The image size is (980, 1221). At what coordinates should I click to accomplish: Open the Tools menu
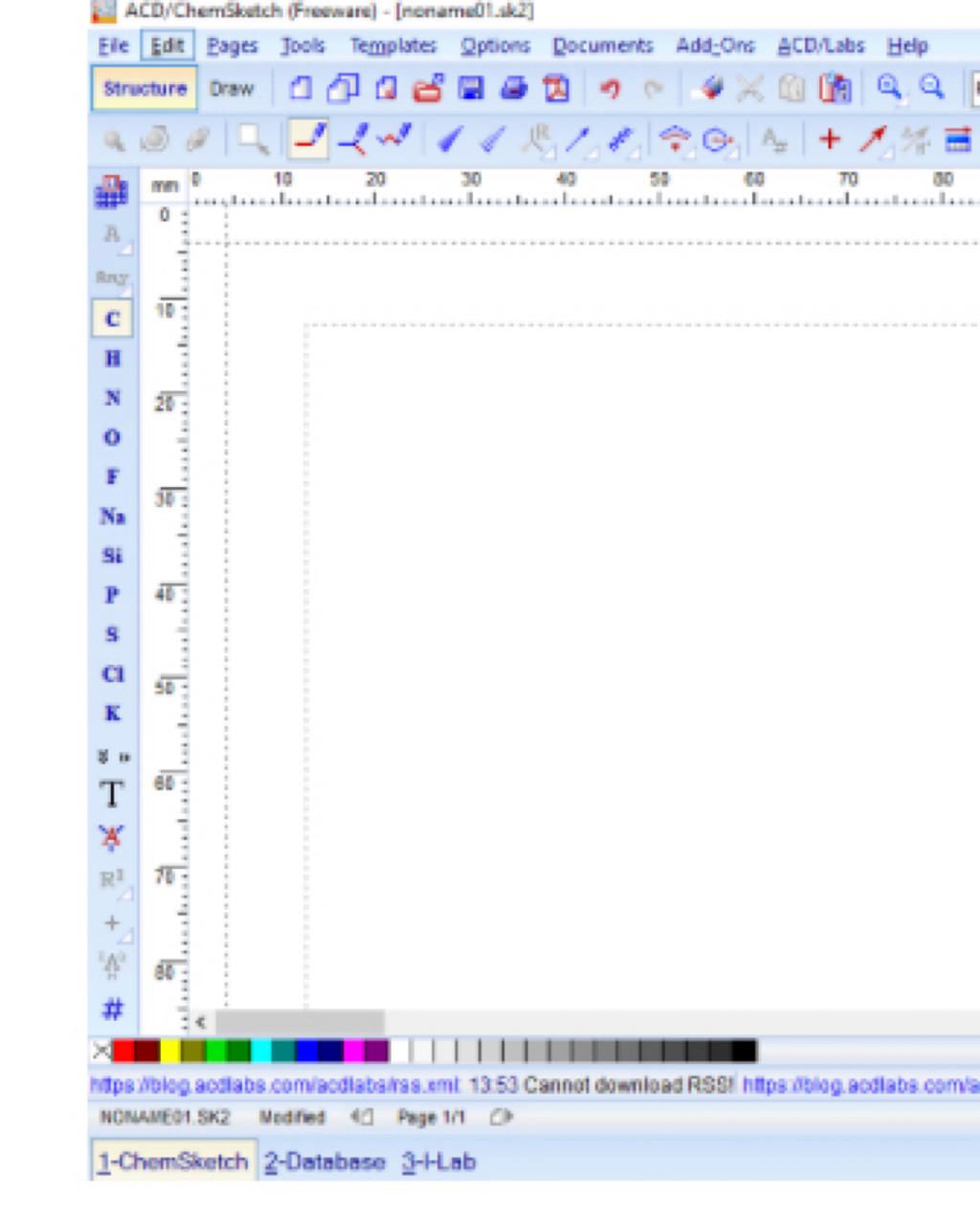pos(302,46)
